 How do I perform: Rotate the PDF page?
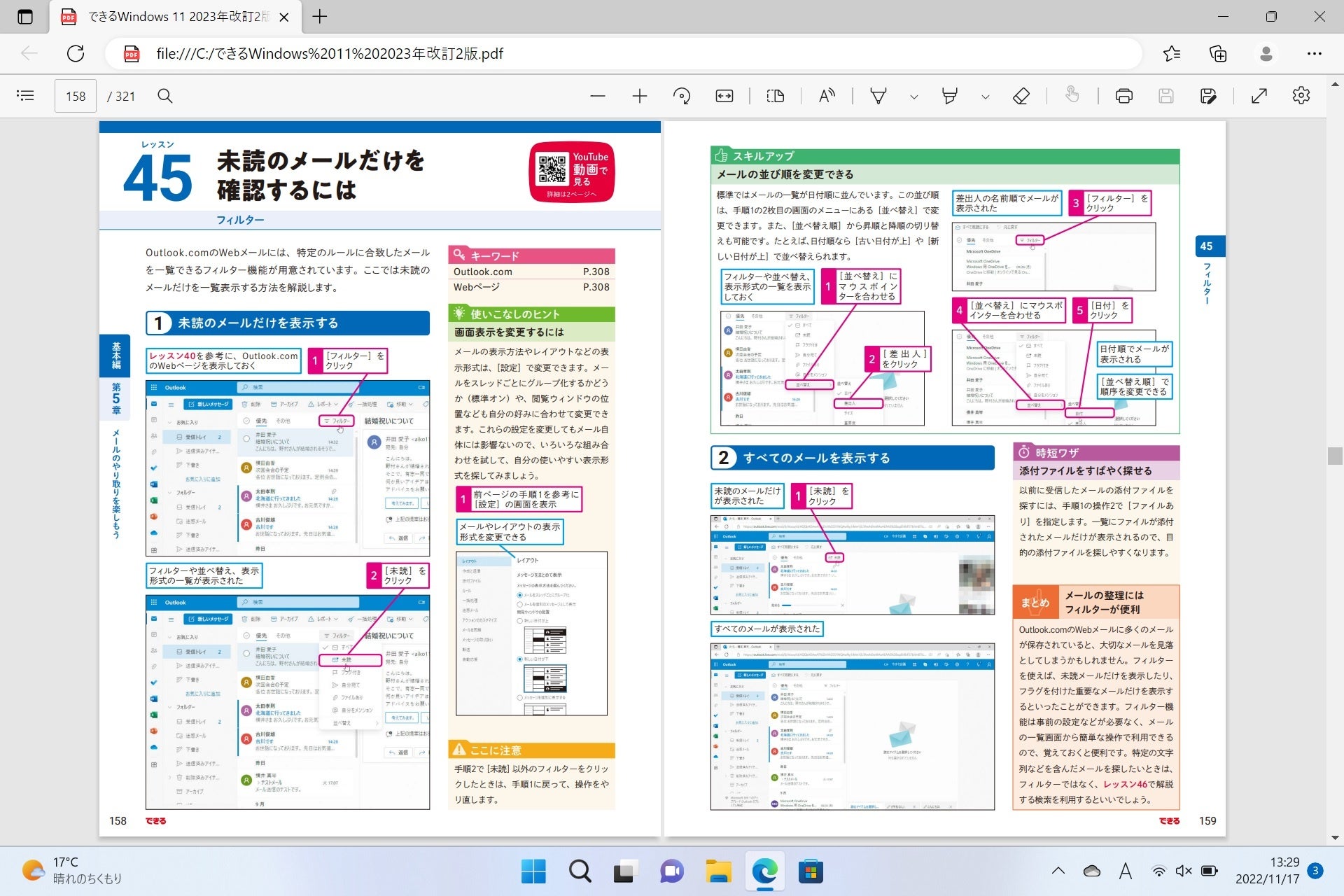(681, 96)
